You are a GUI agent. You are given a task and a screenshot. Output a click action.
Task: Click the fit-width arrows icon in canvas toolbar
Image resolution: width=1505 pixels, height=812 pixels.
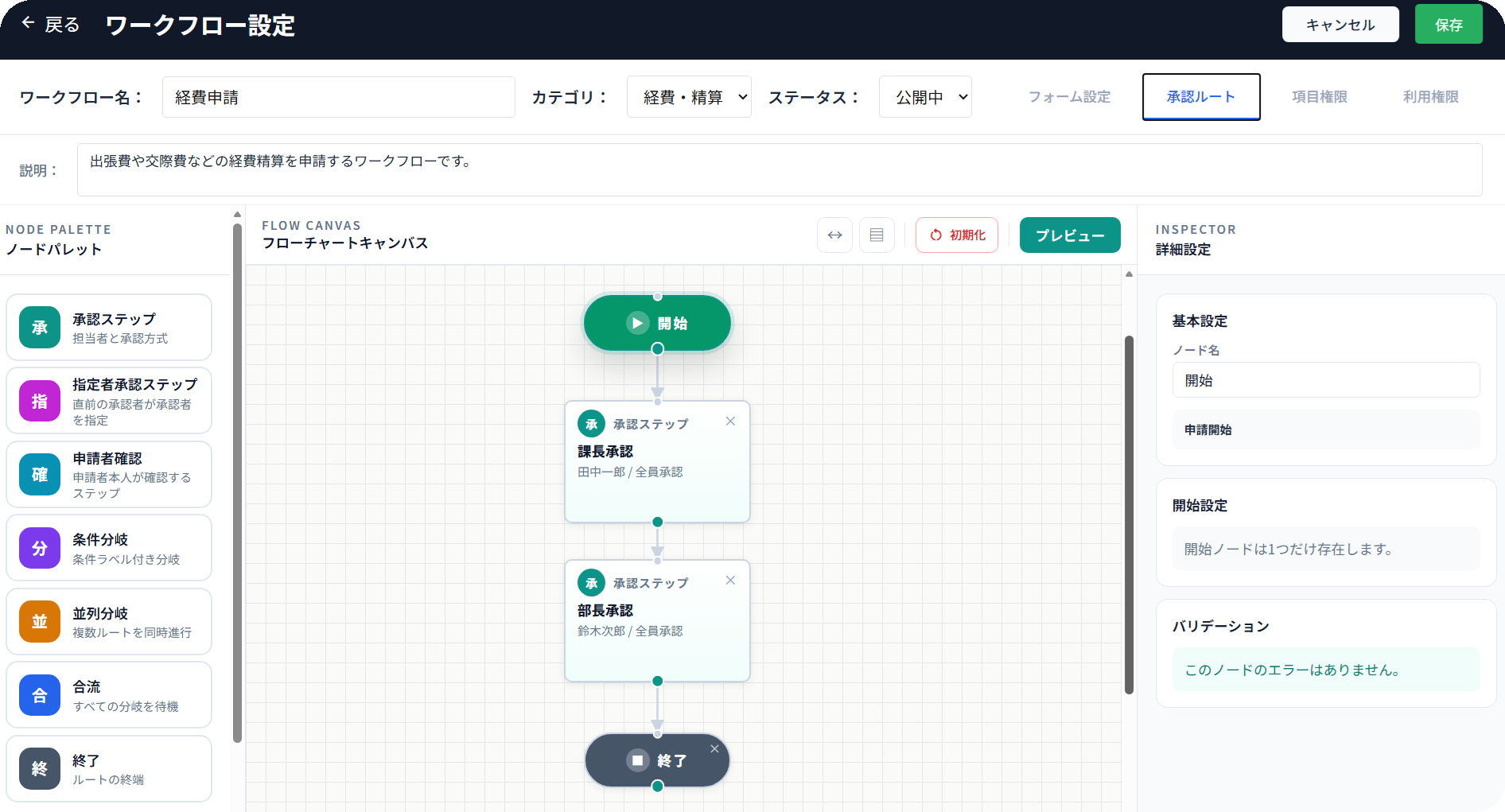click(x=834, y=235)
